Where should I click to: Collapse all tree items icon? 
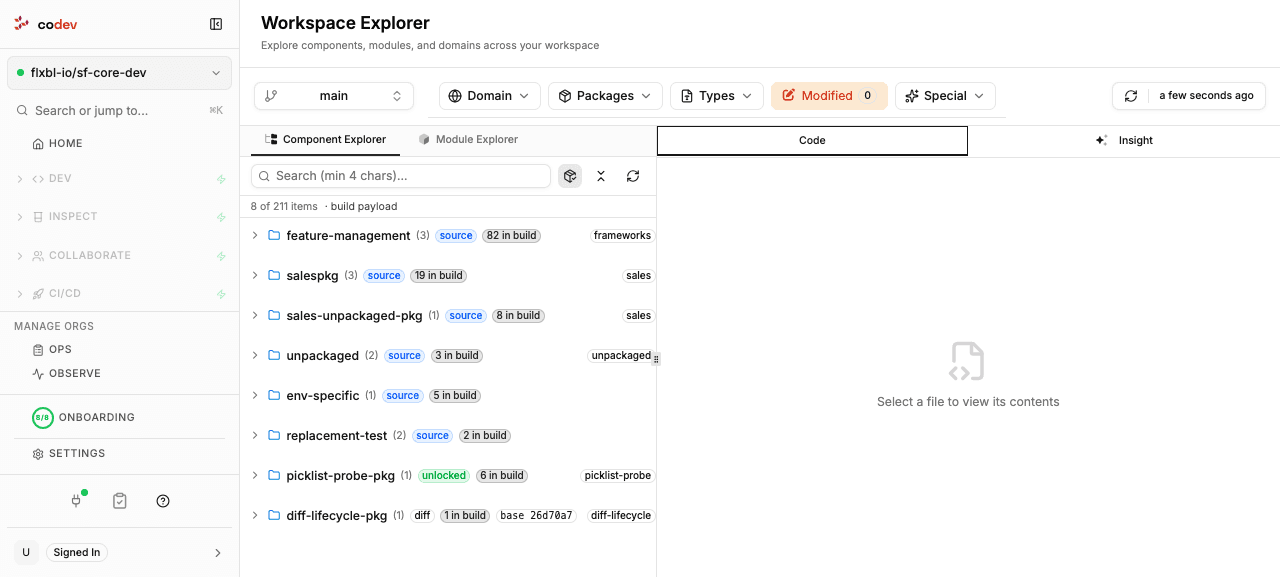coord(601,176)
